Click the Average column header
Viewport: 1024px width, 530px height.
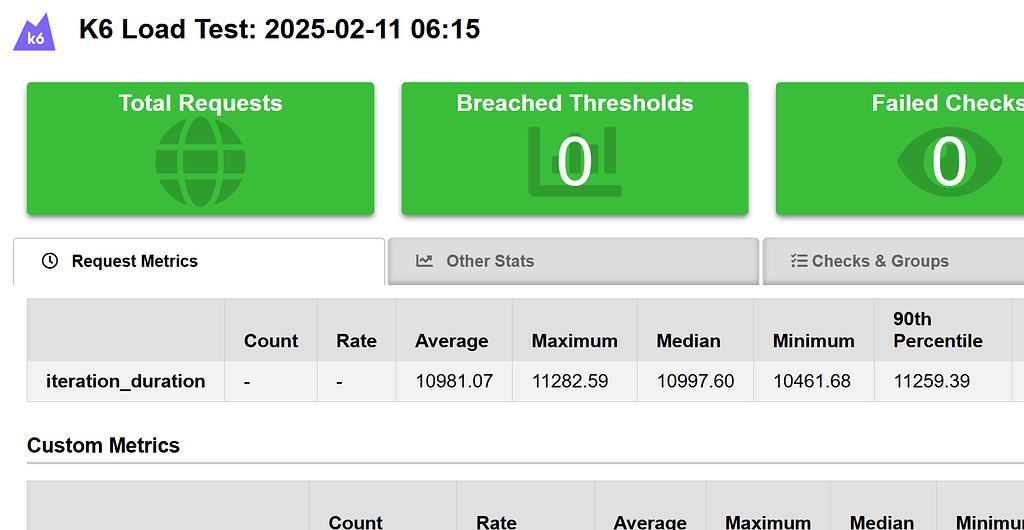(x=451, y=341)
